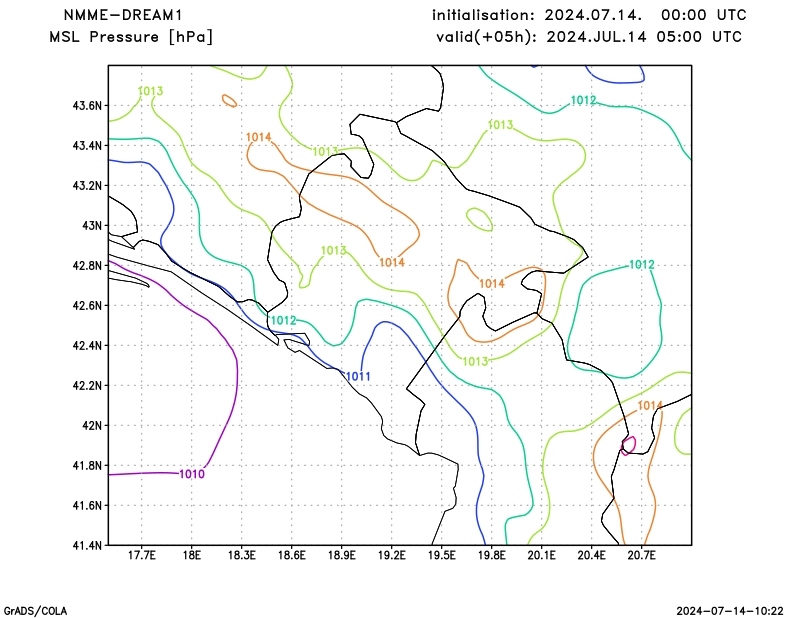Screen dimensions: 800x618
Task: Select the valid(+05h) 05:00 UTC line
Action: [x=589, y=37]
